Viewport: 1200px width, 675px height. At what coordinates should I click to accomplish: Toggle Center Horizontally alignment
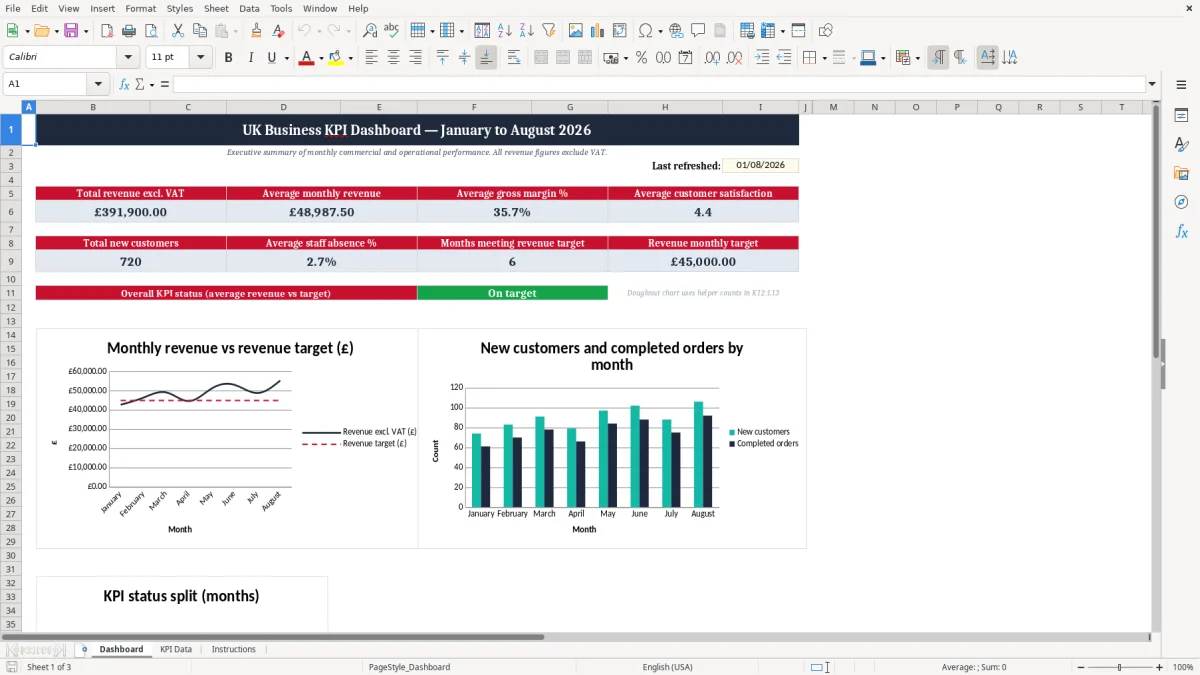click(x=393, y=58)
